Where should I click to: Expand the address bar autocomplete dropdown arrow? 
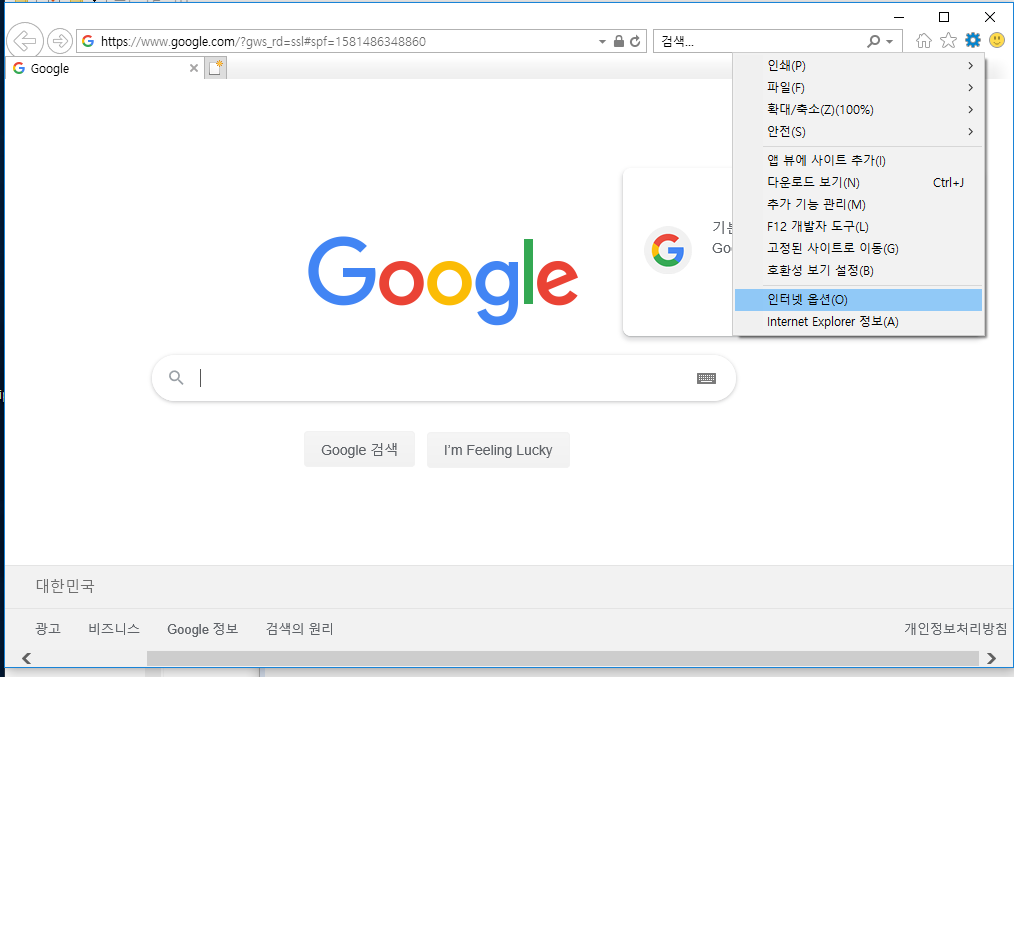point(602,41)
